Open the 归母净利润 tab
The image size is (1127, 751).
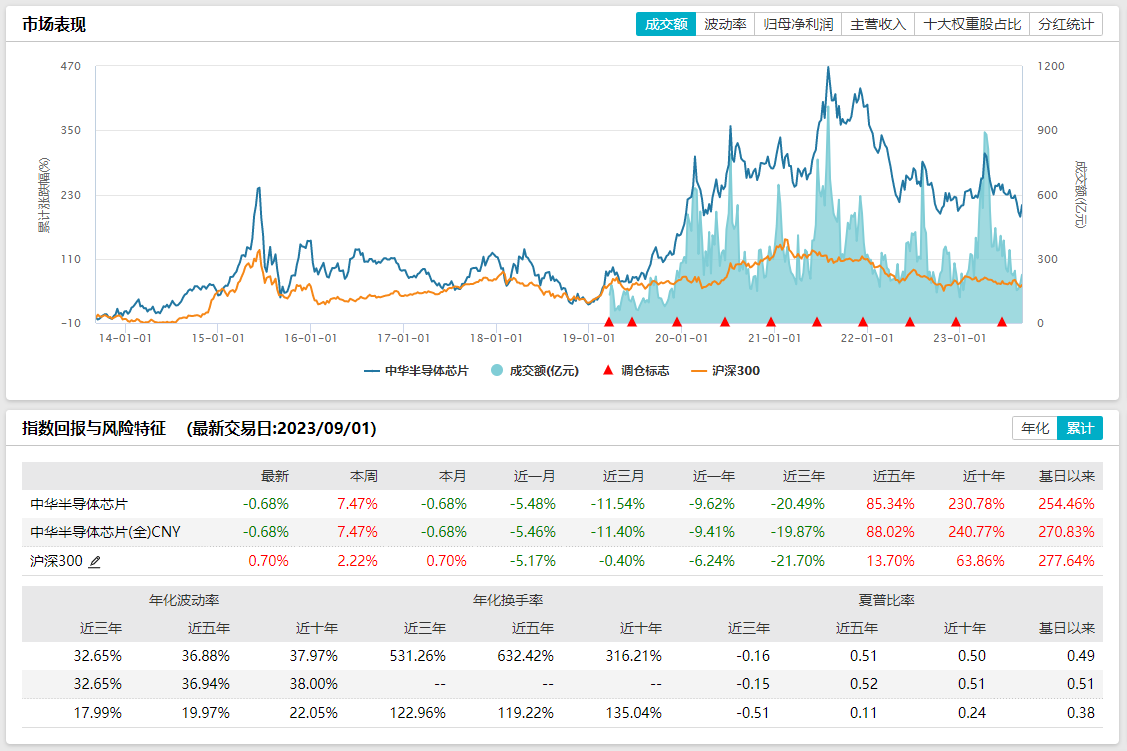(x=798, y=24)
